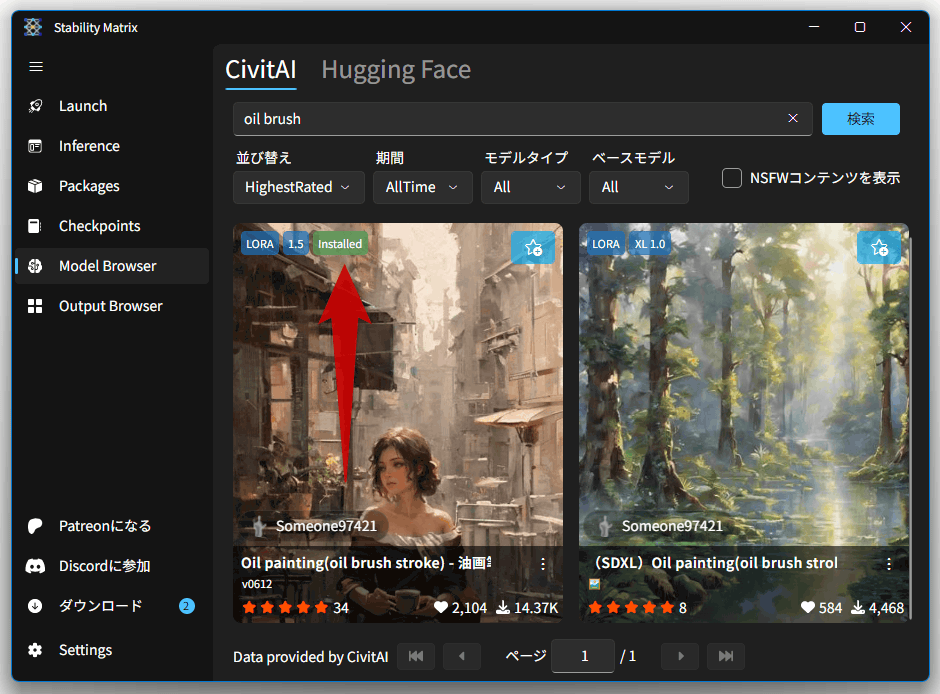Viewport: 940px width, 694px height.
Task: Open the HighestRated sort dropdown
Action: pos(299,188)
